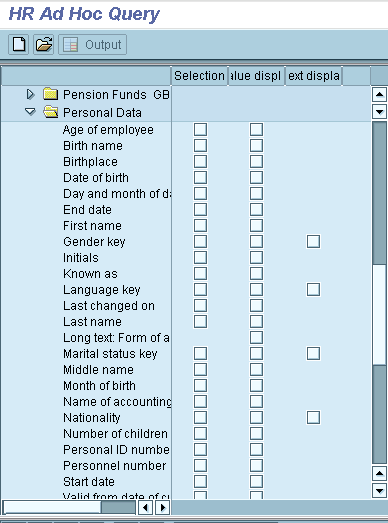
Task: Click the new query blank page icon
Action: pyautogui.click(x=18, y=44)
